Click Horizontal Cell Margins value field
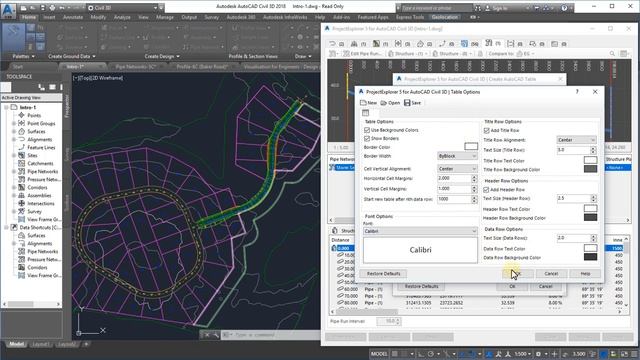640x360 pixels. (454, 178)
